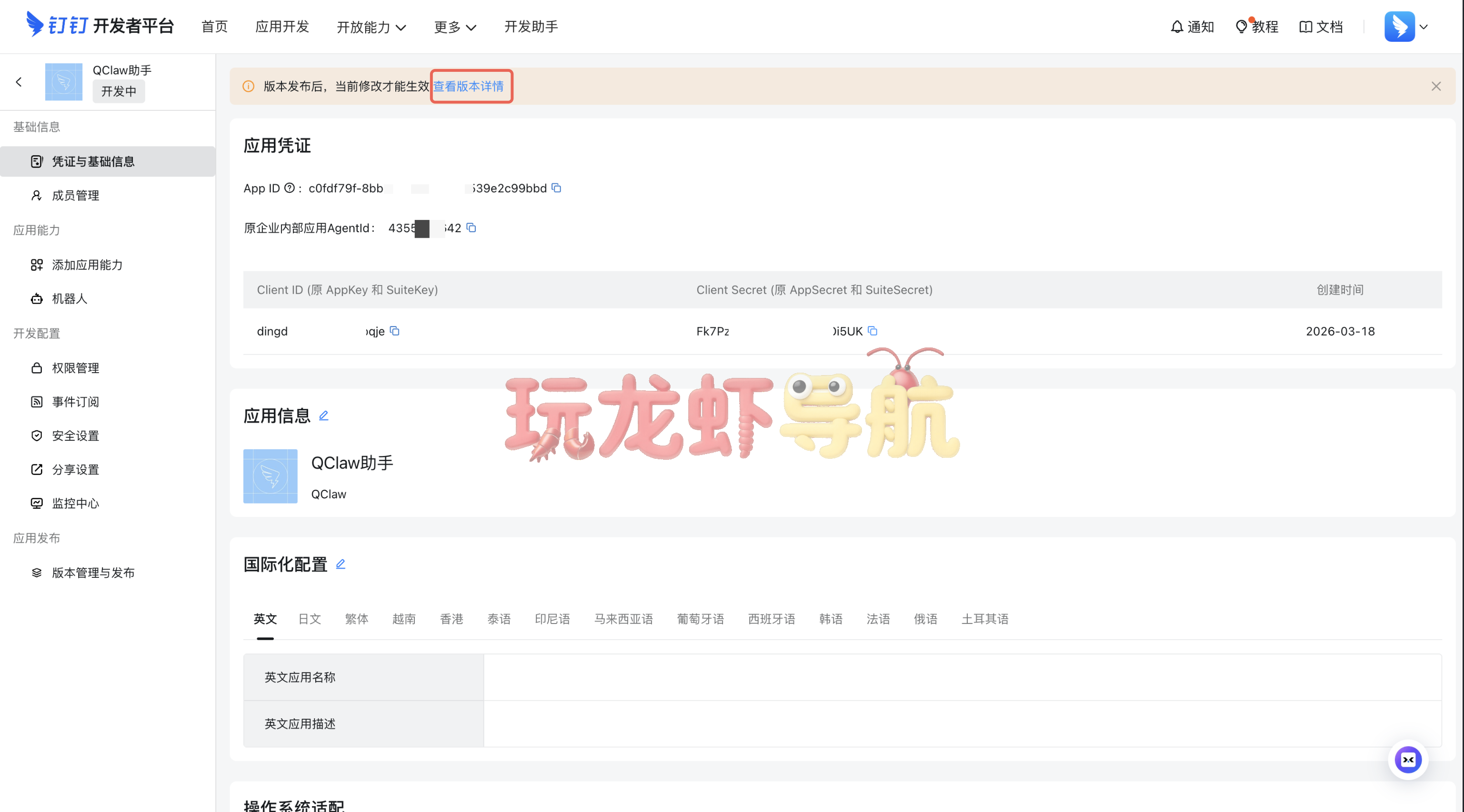
Task: Expand the account dropdown arrow
Action: point(1424,27)
